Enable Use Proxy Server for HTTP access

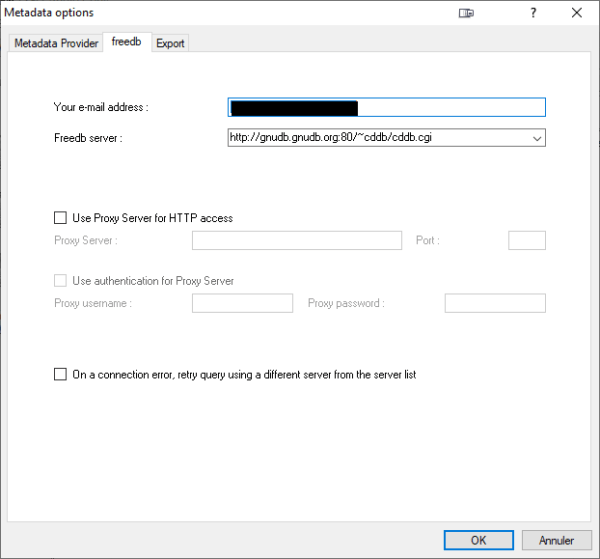pos(60,218)
